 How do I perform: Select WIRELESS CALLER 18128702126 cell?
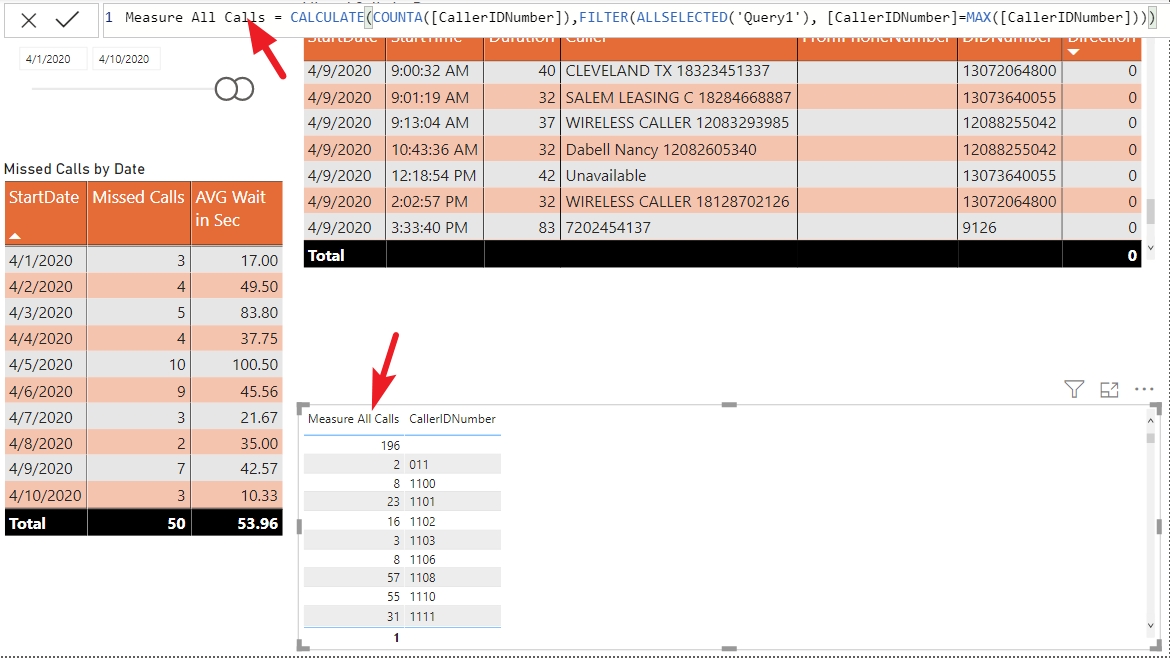point(678,201)
